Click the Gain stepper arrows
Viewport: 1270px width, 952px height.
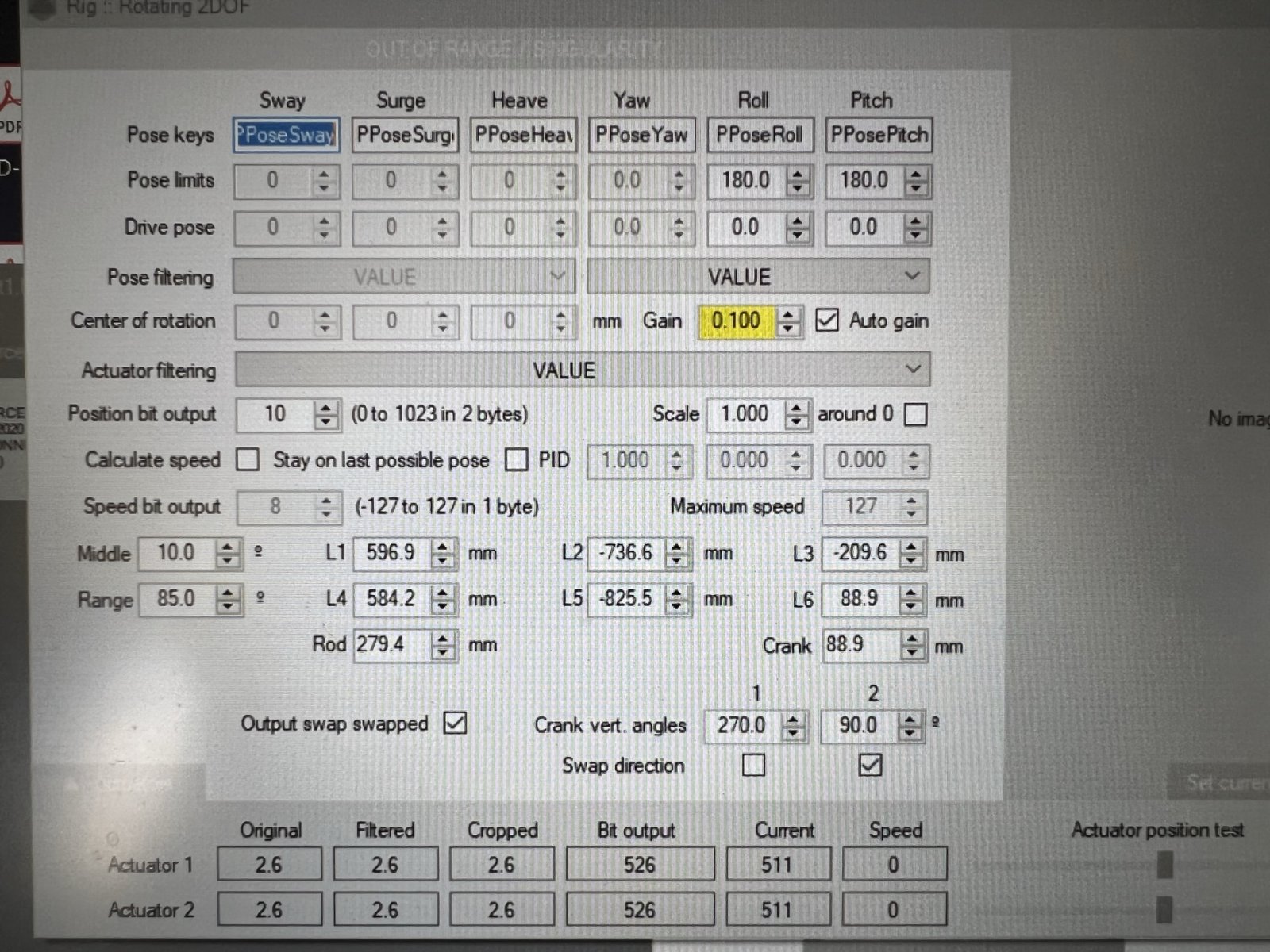[x=787, y=321]
